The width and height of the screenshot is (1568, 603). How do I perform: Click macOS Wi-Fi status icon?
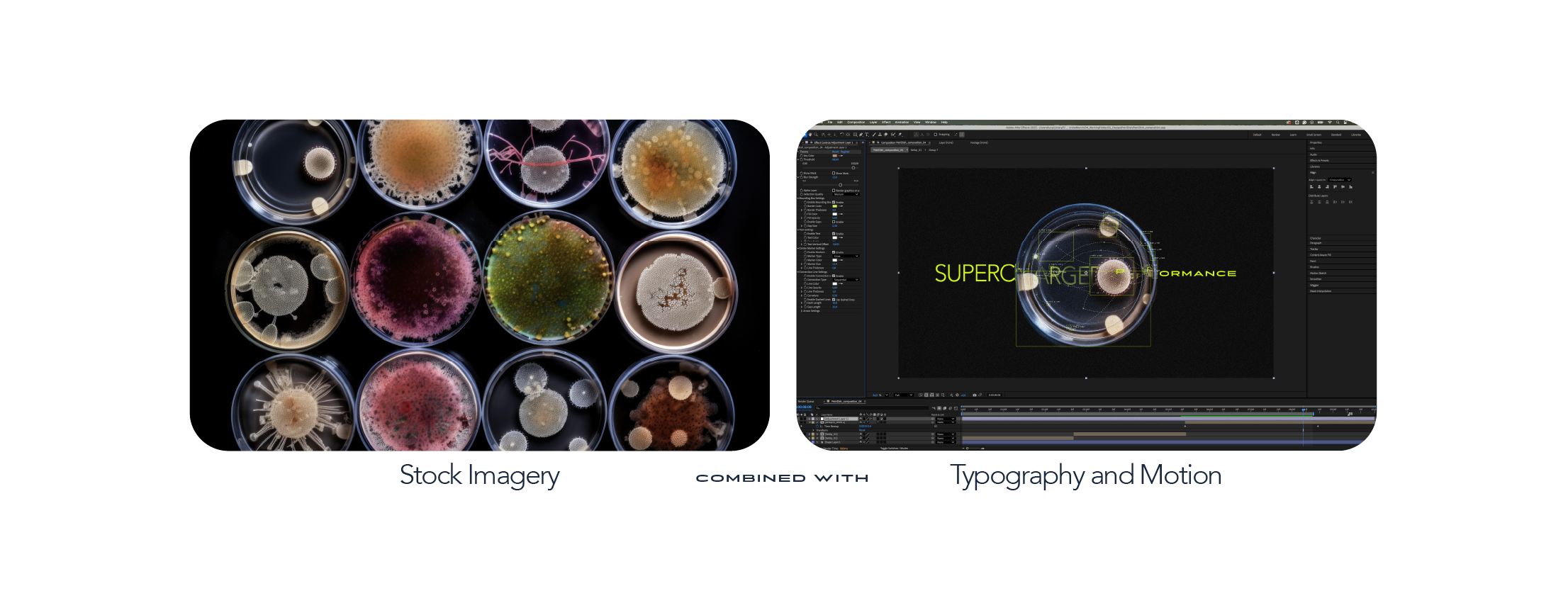click(1330, 123)
